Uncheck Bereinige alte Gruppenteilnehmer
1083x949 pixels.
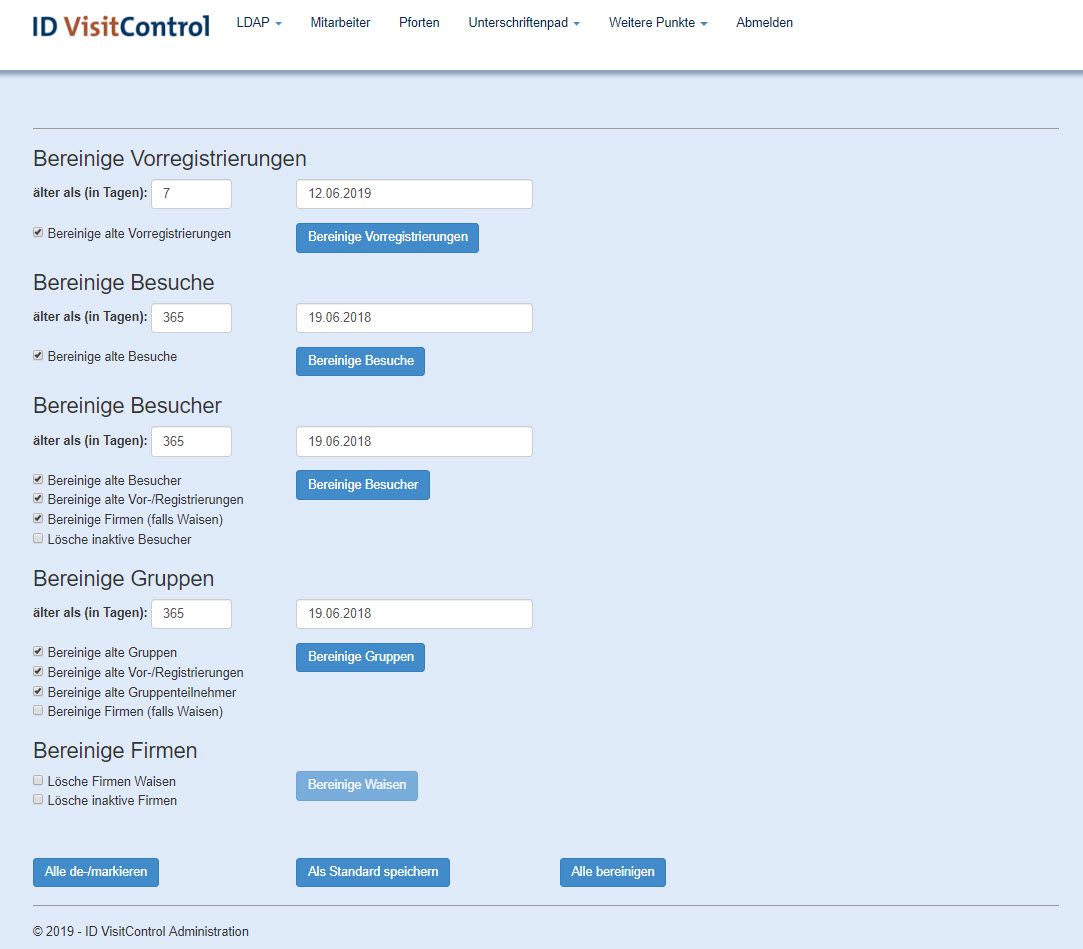coord(38,691)
